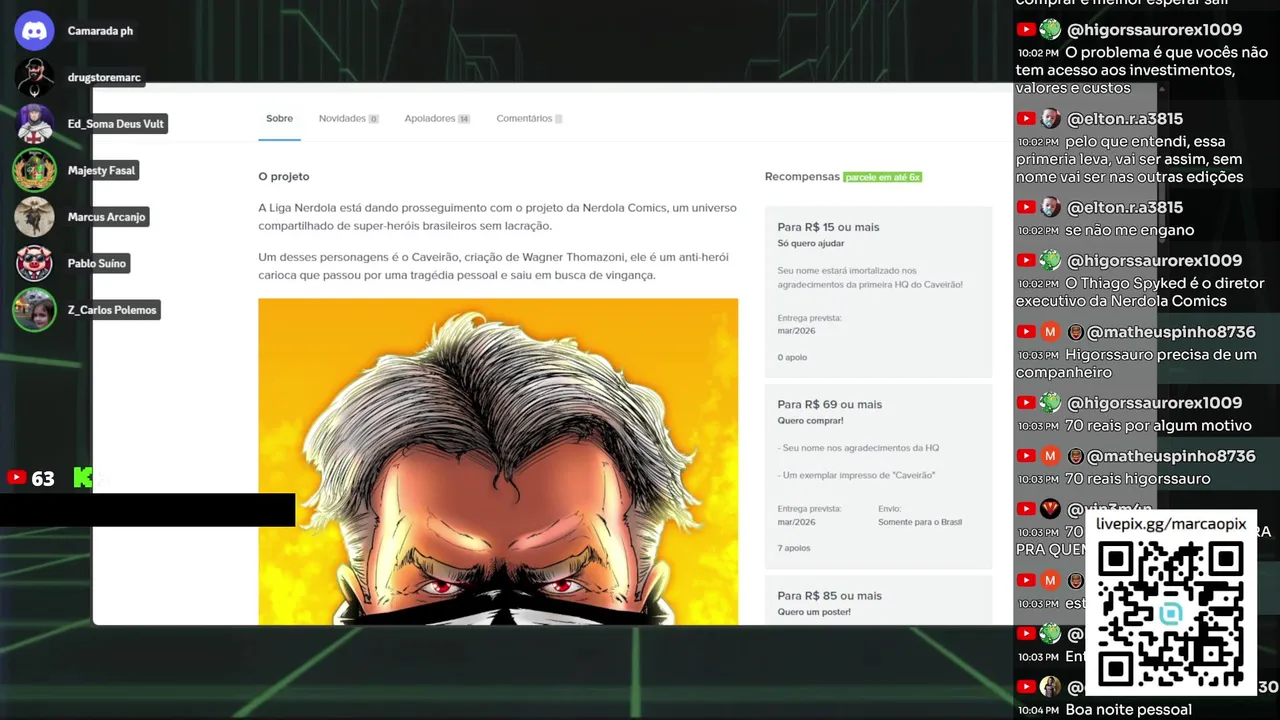Image resolution: width=1280 pixels, height=720 pixels.
Task: Click @elton.r.a3815 username on 'pelo que entendi' message
Action: click(1125, 118)
